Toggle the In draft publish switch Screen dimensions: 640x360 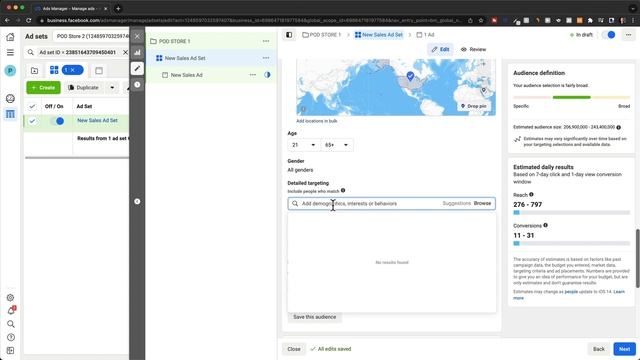pyautogui.click(x=609, y=35)
